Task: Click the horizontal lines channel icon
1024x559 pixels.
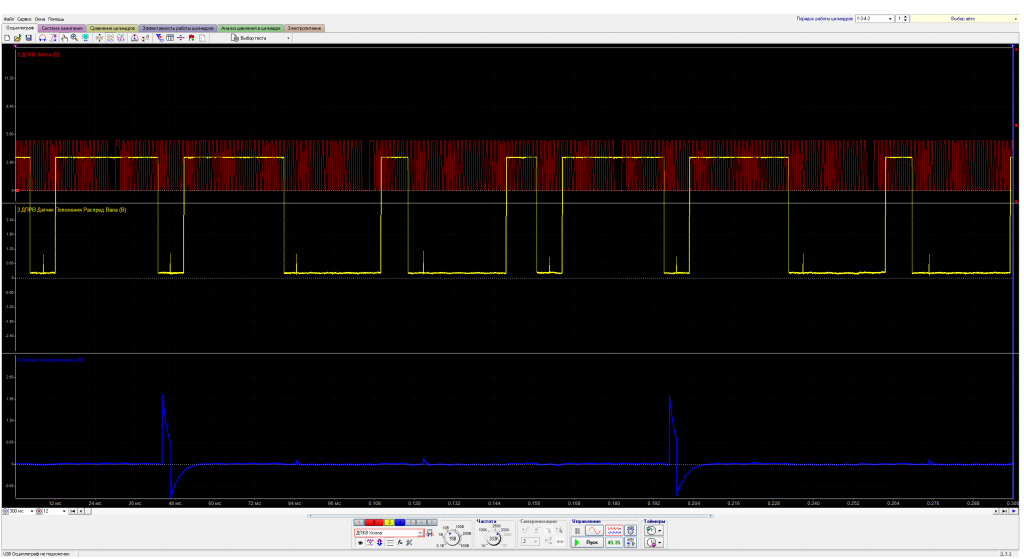Action: coord(390,543)
